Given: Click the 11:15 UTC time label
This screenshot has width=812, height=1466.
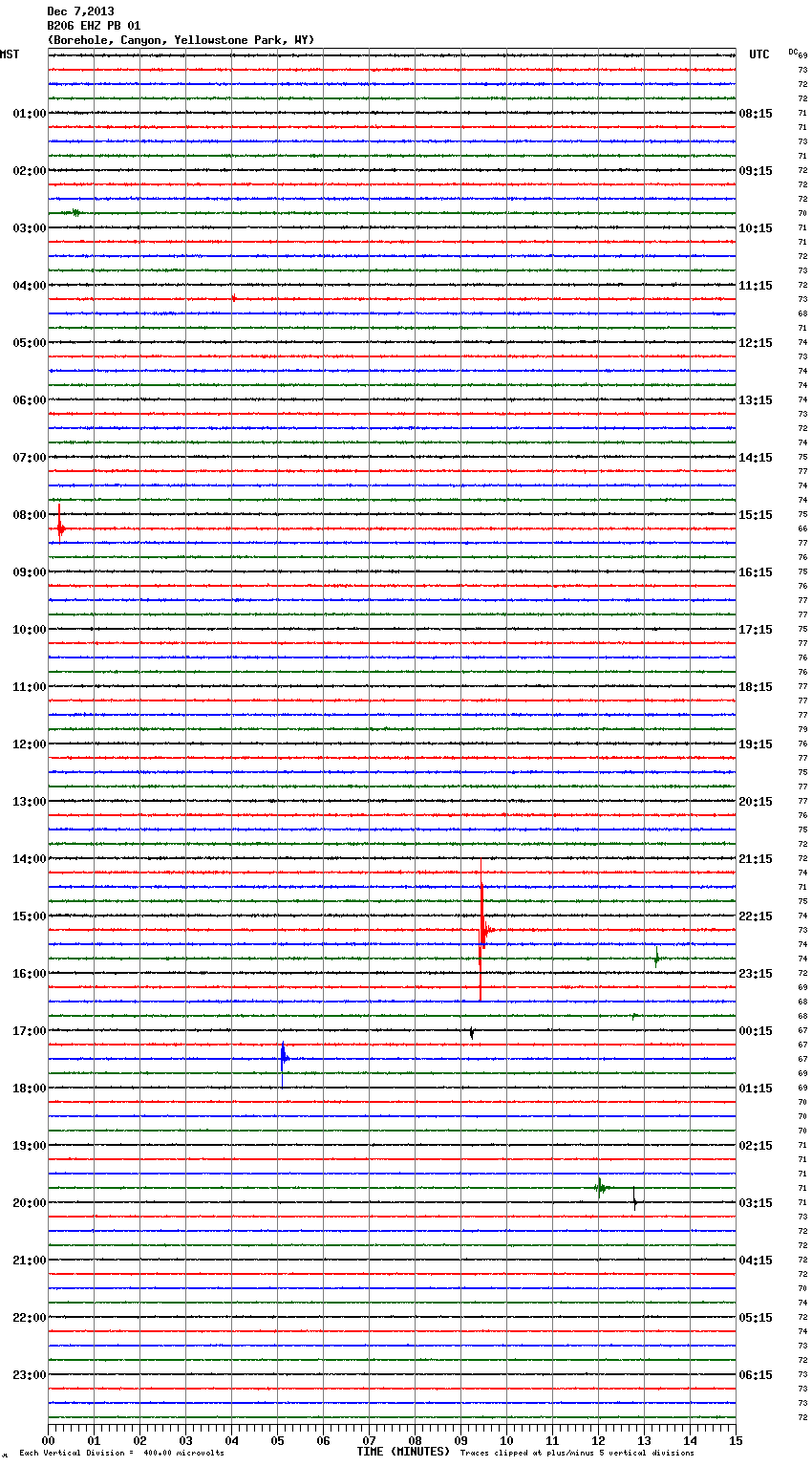Looking at the screenshot, I should [x=756, y=286].
